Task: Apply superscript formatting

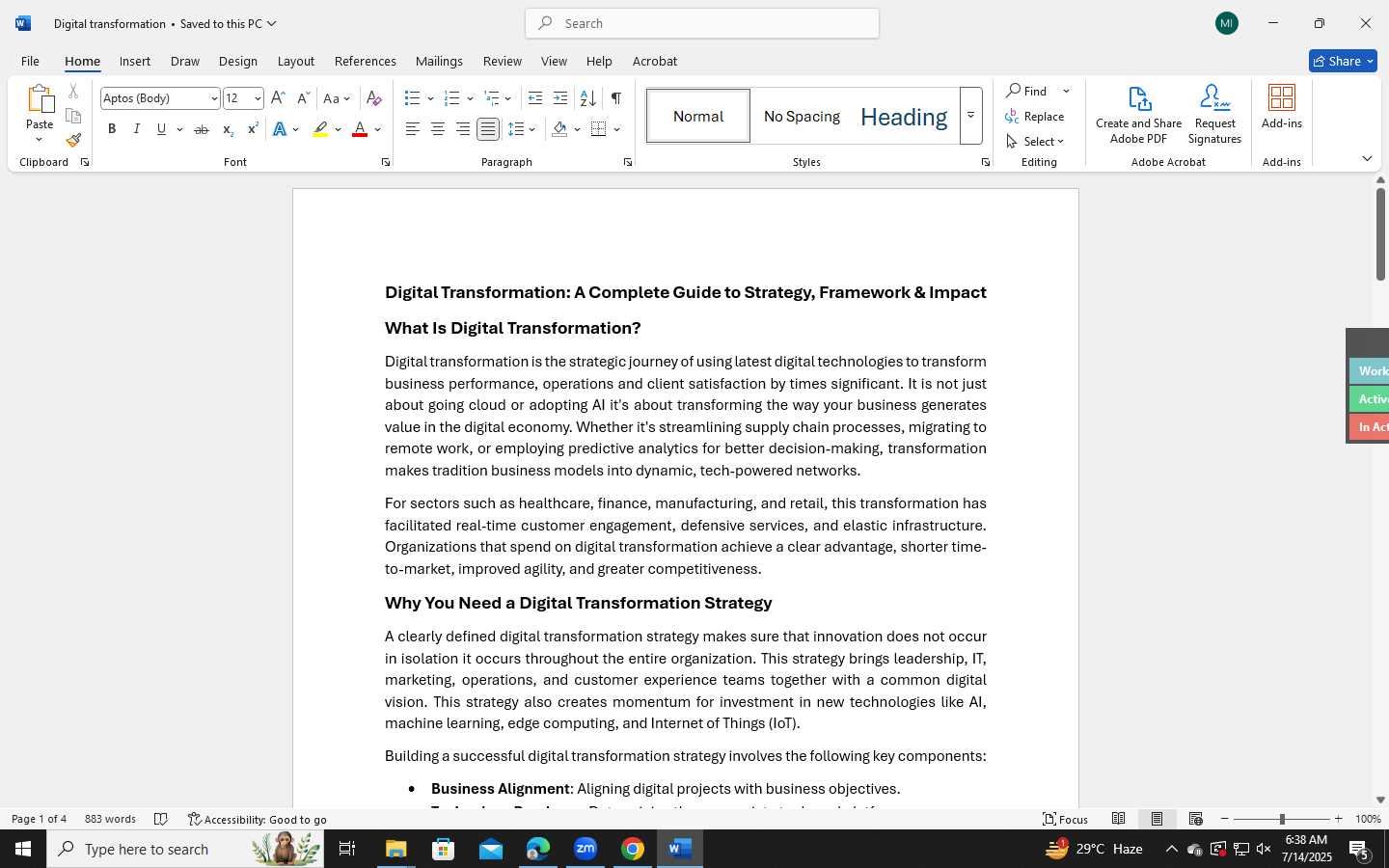Action: click(x=252, y=129)
